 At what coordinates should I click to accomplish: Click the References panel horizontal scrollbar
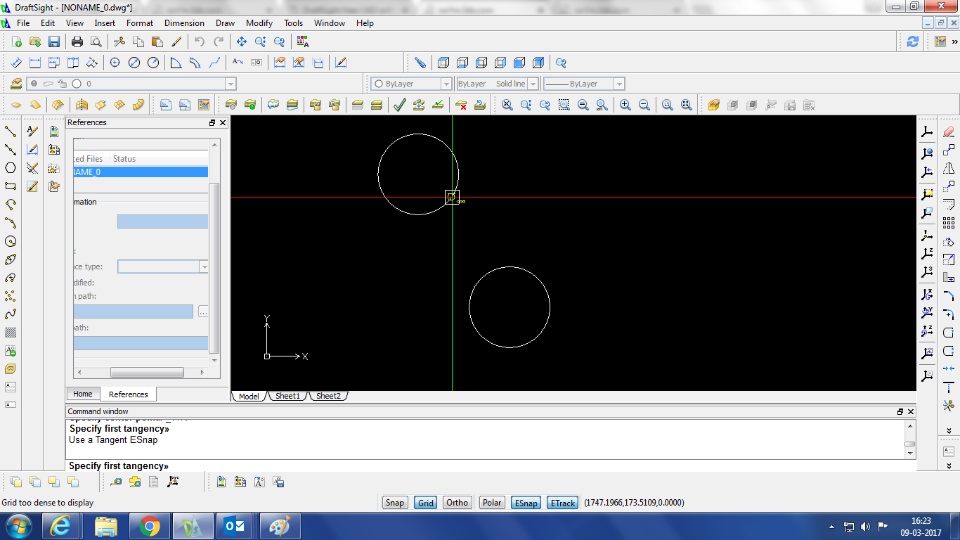click(146, 372)
